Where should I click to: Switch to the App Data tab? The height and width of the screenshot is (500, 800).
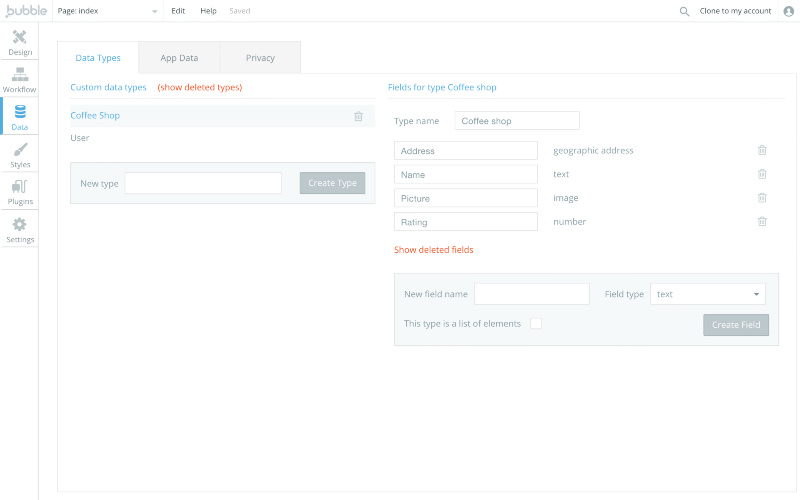(179, 58)
